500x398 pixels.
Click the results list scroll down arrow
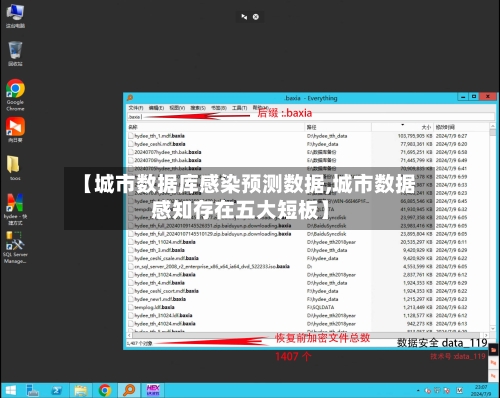pos(493,329)
